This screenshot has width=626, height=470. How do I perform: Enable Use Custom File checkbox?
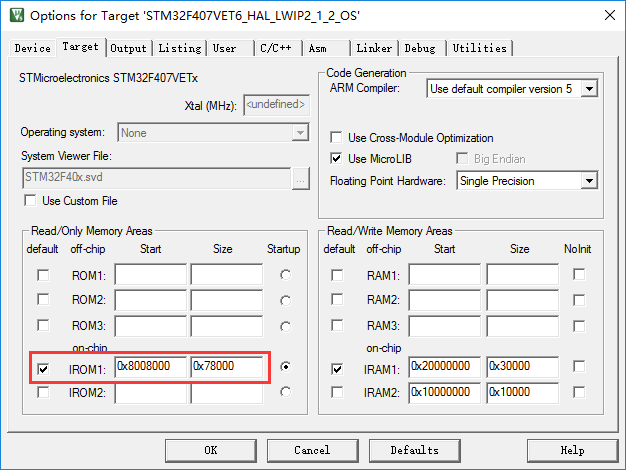(x=30, y=200)
